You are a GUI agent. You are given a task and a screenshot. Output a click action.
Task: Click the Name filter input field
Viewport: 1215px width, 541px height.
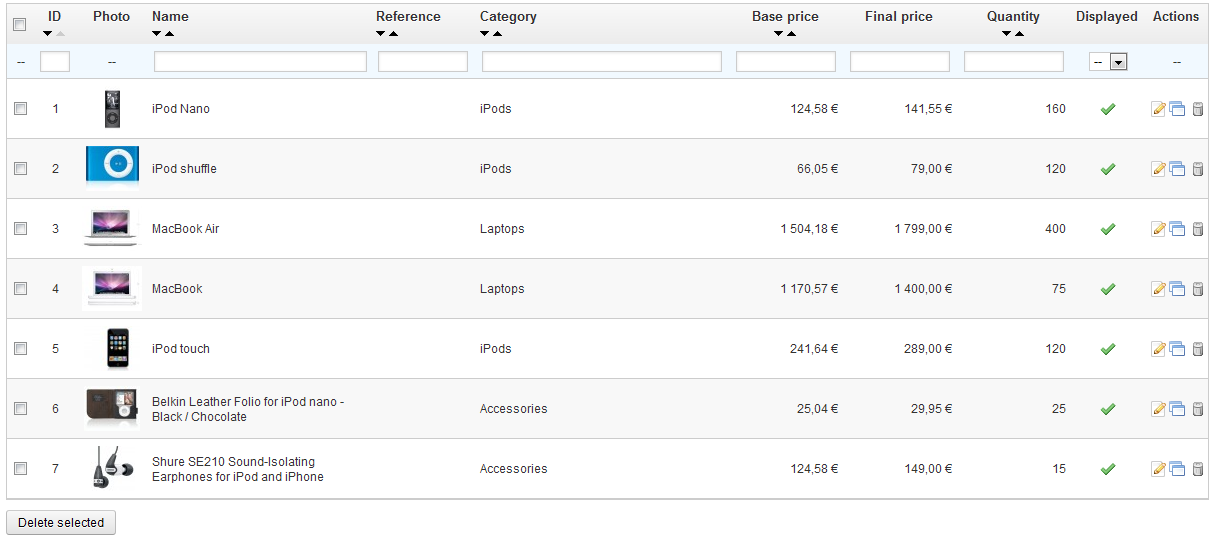point(260,62)
